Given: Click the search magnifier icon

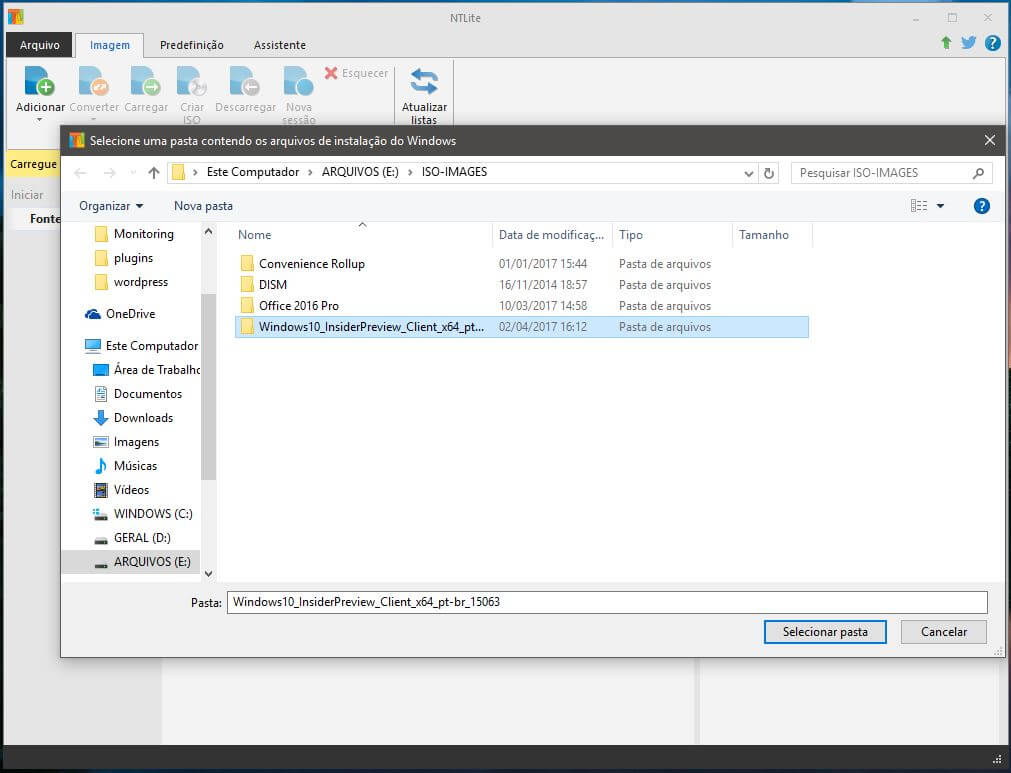Looking at the screenshot, I should pyautogui.click(x=978, y=173).
